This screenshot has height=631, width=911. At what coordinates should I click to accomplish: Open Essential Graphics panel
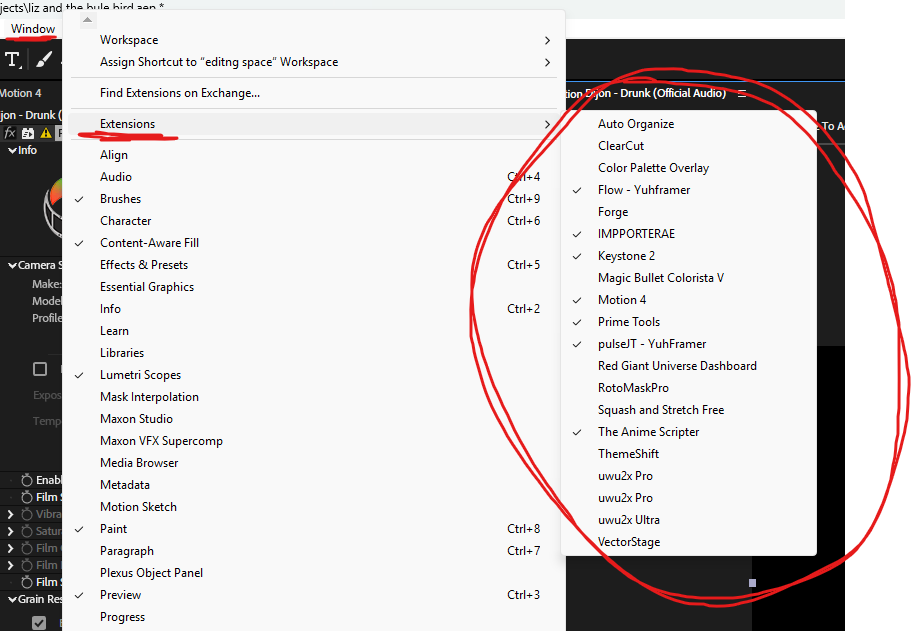coord(314,287)
